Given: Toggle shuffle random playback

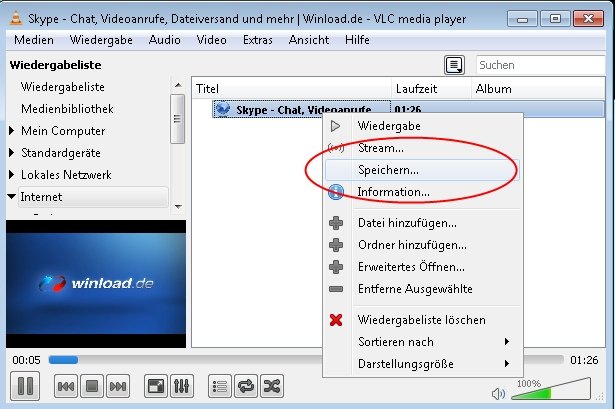Looking at the screenshot, I should click(272, 387).
